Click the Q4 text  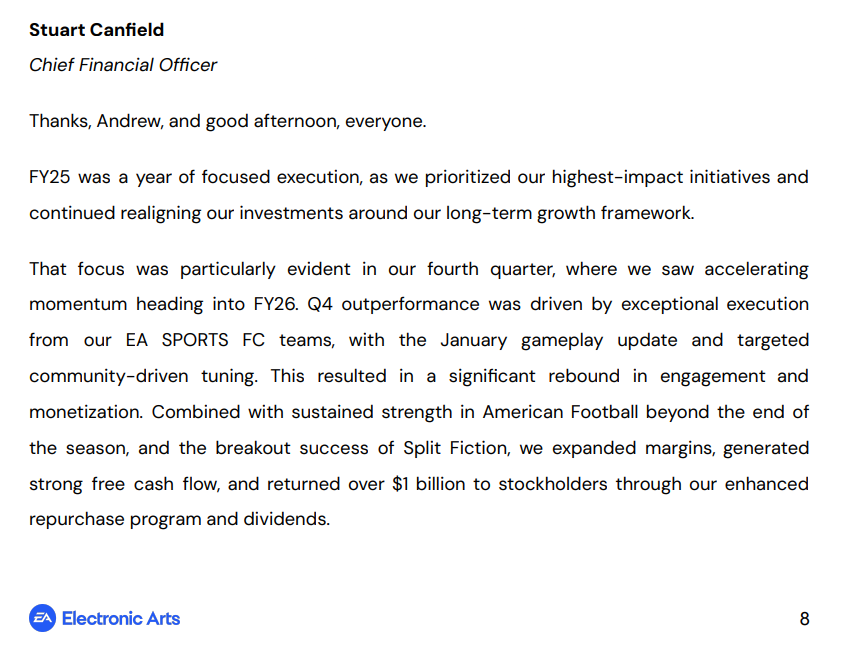(320, 304)
